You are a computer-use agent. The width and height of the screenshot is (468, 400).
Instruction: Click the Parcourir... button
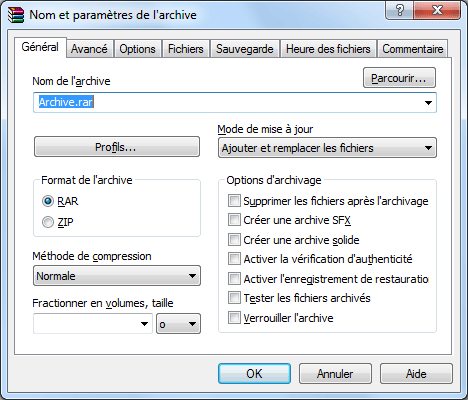[399, 78]
